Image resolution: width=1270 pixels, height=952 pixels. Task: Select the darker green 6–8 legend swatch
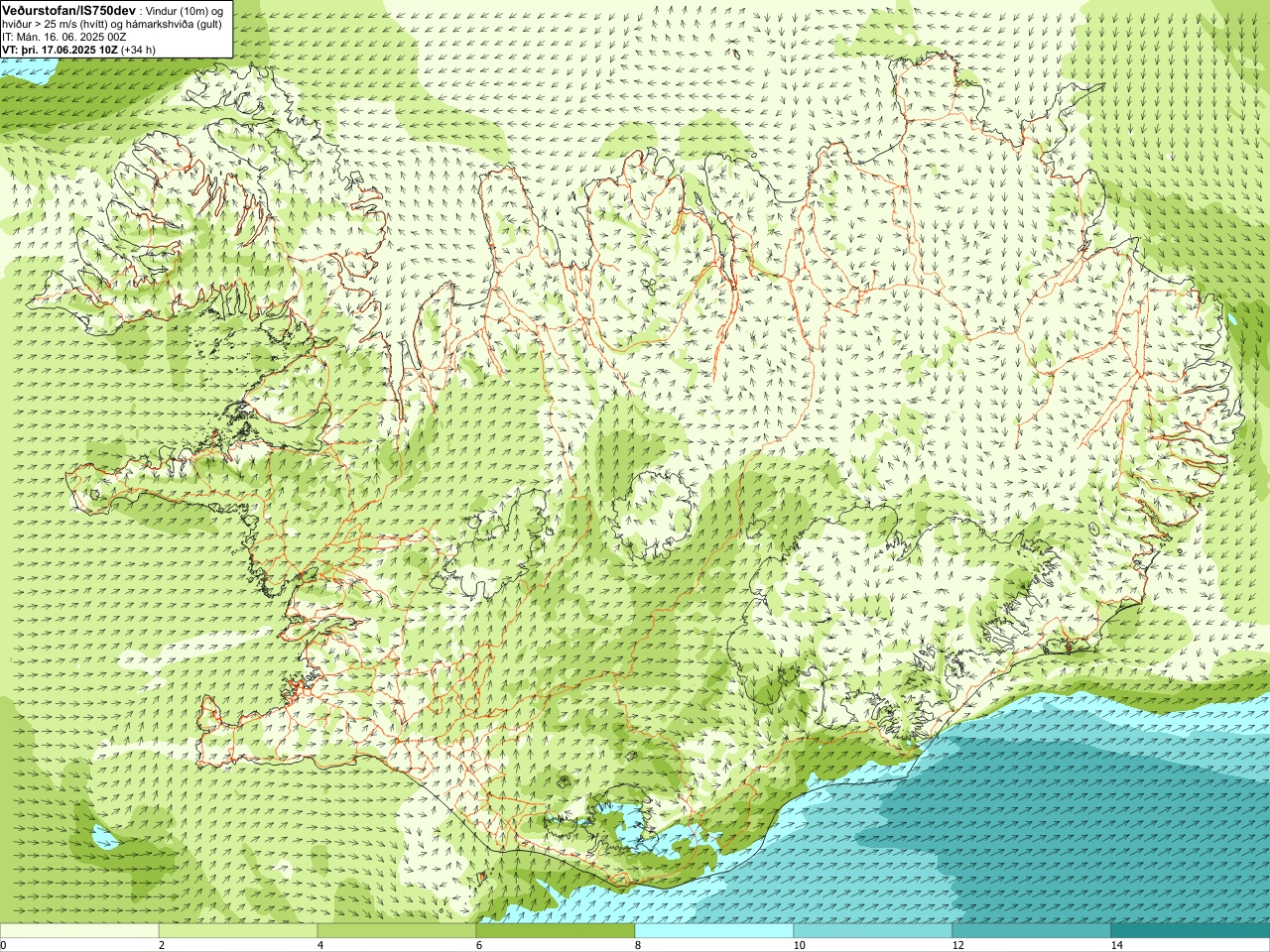click(x=556, y=931)
